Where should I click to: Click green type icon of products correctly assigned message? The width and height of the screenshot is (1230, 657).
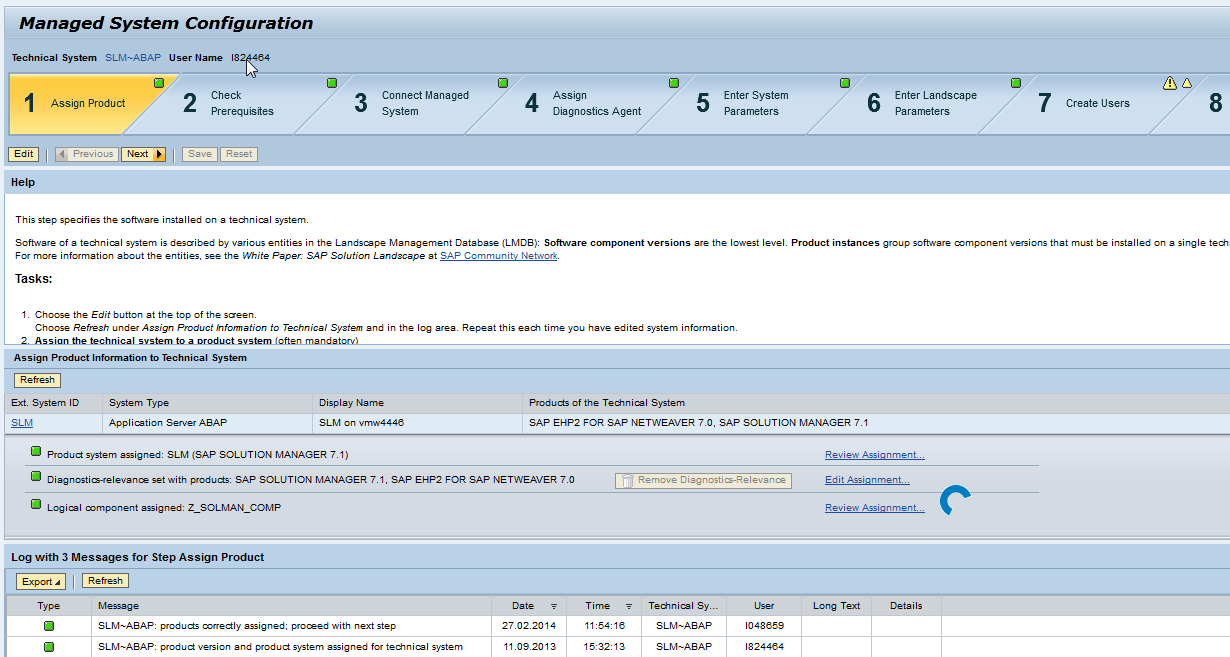(49, 626)
